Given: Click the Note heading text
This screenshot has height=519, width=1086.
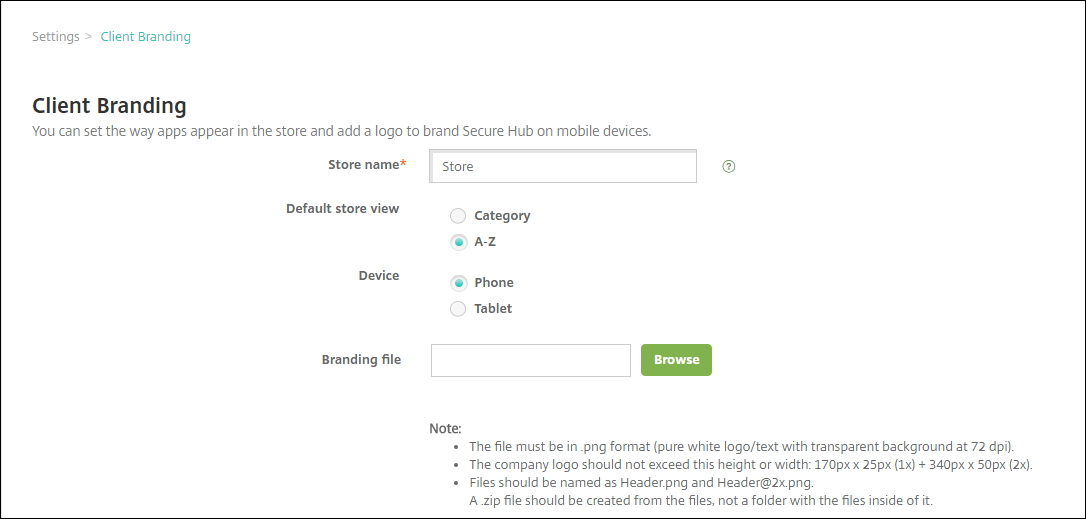Looking at the screenshot, I should click(x=445, y=428).
